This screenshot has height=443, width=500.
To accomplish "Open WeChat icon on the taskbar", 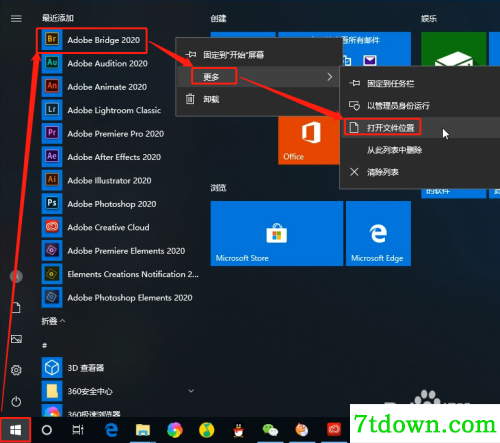I will coord(270,430).
